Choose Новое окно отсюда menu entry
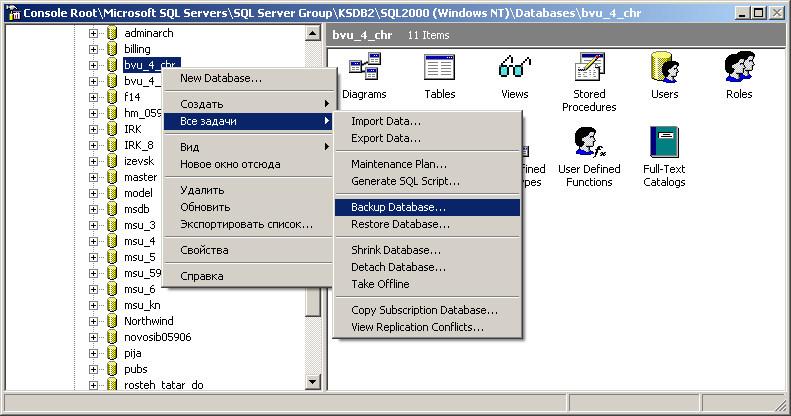791x416 pixels. (x=248, y=164)
